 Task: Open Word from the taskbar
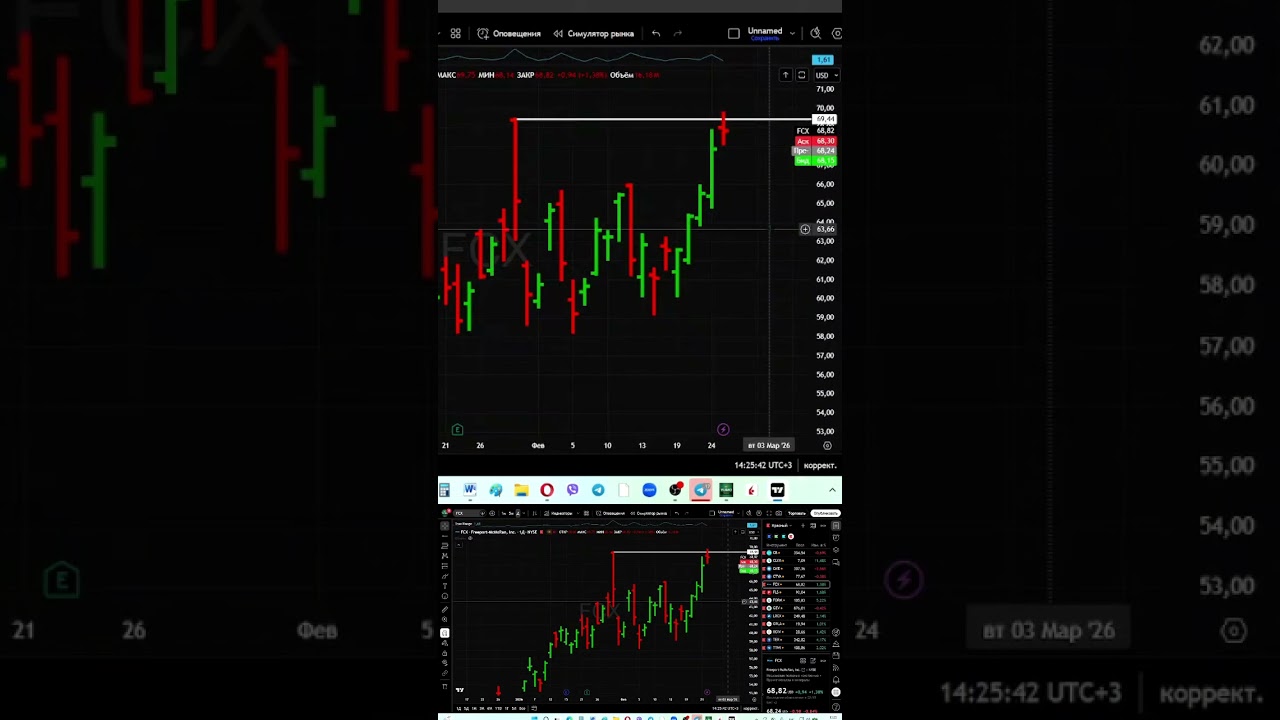[470, 490]
